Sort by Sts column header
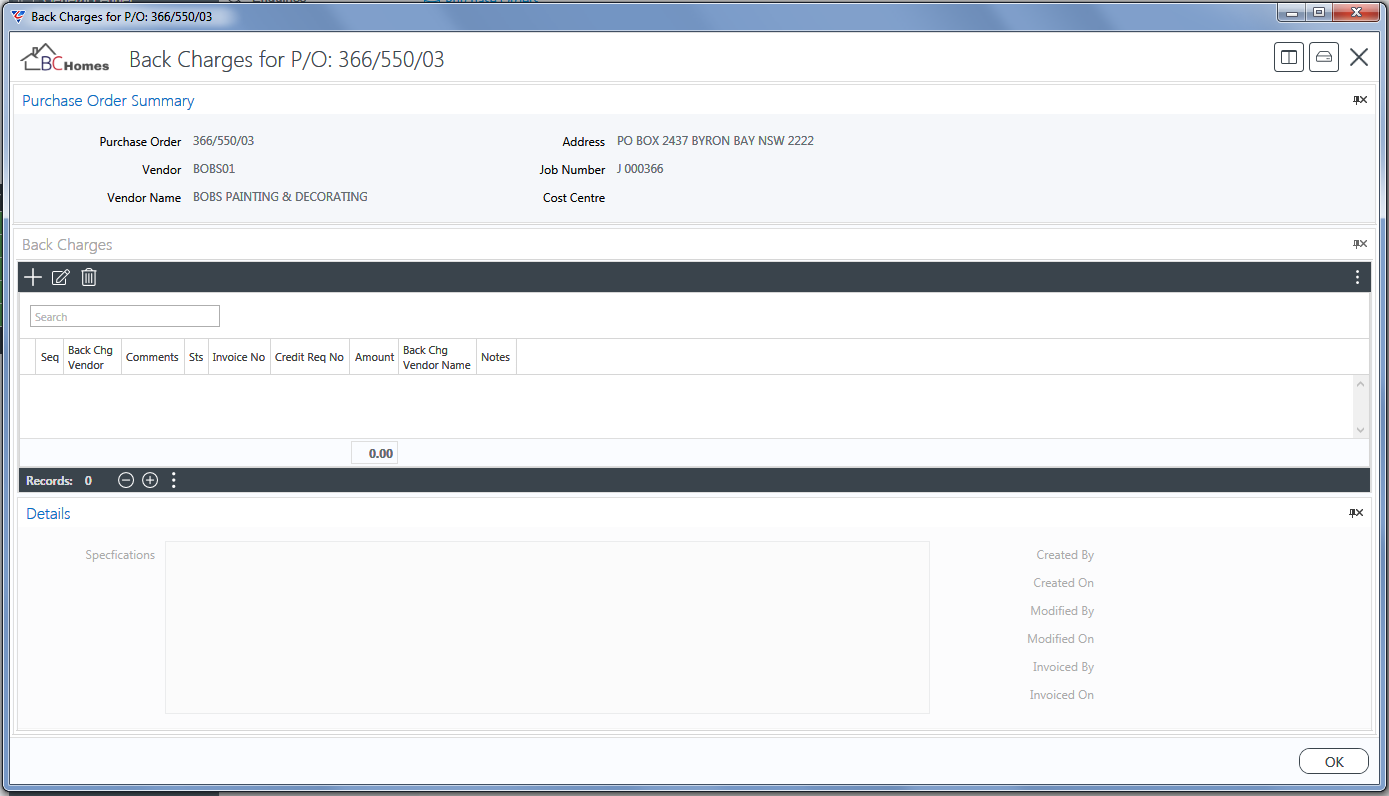This screenshot has width=1389, height=796. pos(196,357)
